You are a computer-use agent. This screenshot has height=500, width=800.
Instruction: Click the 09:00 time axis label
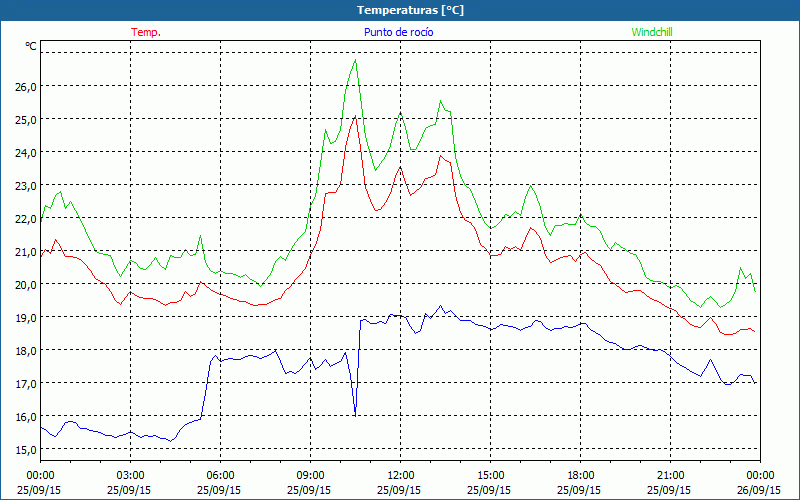(x=310, y=476)
